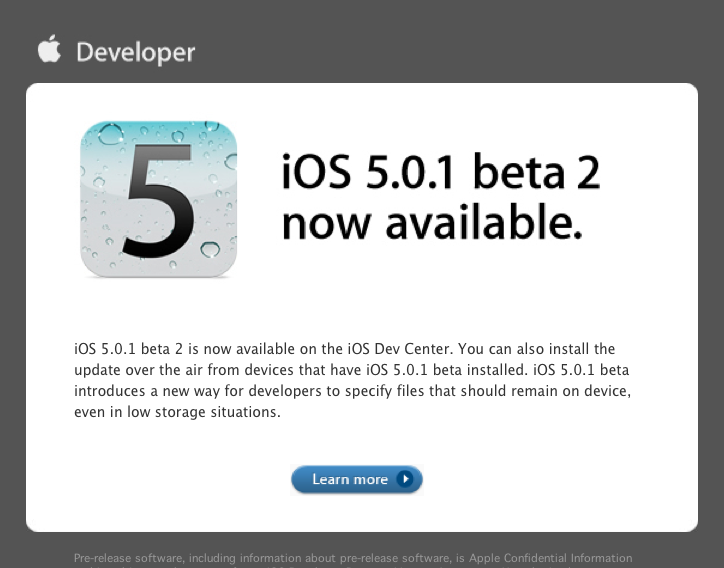Click the headline "iOS 5.0.1 beta 2"

pyautogui.click(x=441, y=172)
